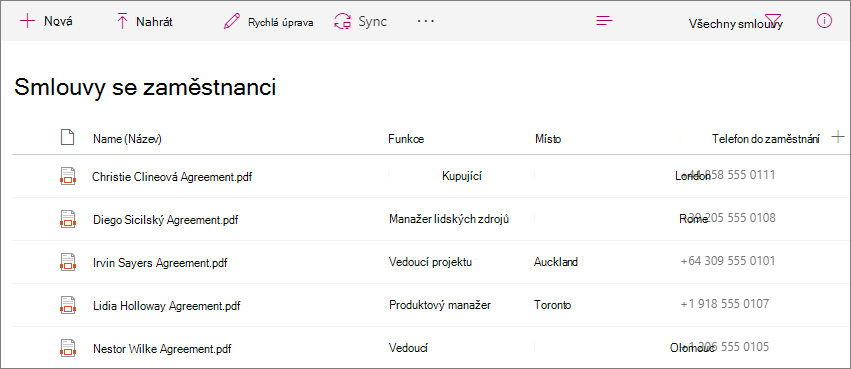This screenshot has height=369, width=851.
Task: Click the Rychlá úprava label
Action: pos(281,23)
